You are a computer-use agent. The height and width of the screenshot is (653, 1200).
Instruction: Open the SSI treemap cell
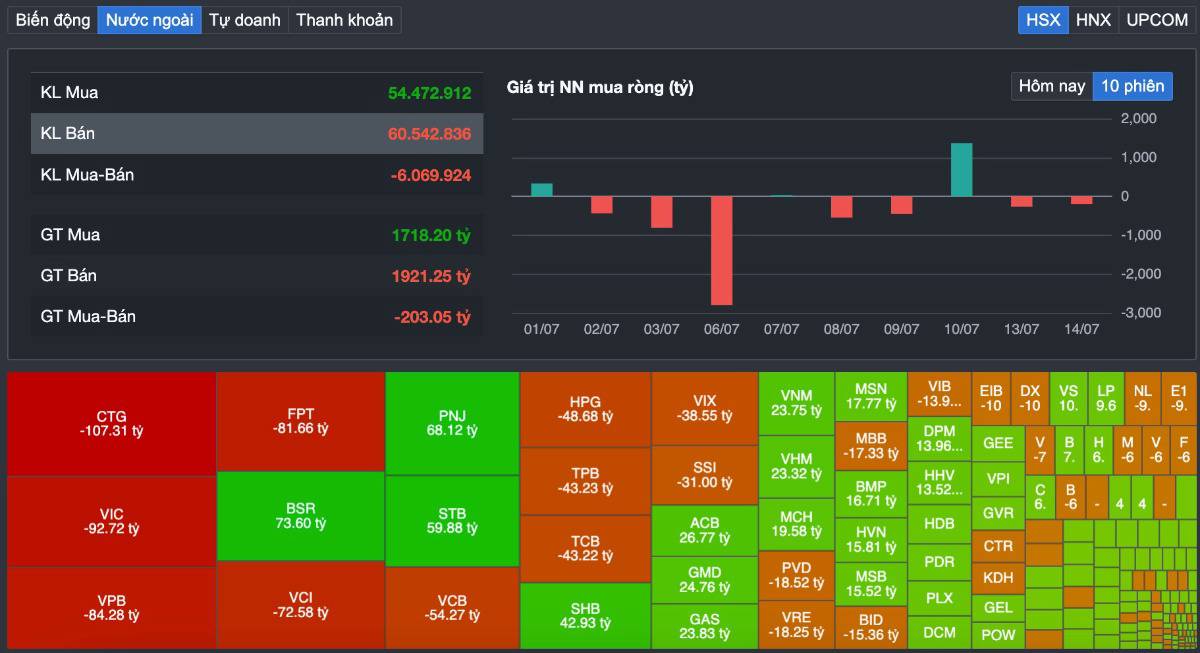click(x=704, y=475)
